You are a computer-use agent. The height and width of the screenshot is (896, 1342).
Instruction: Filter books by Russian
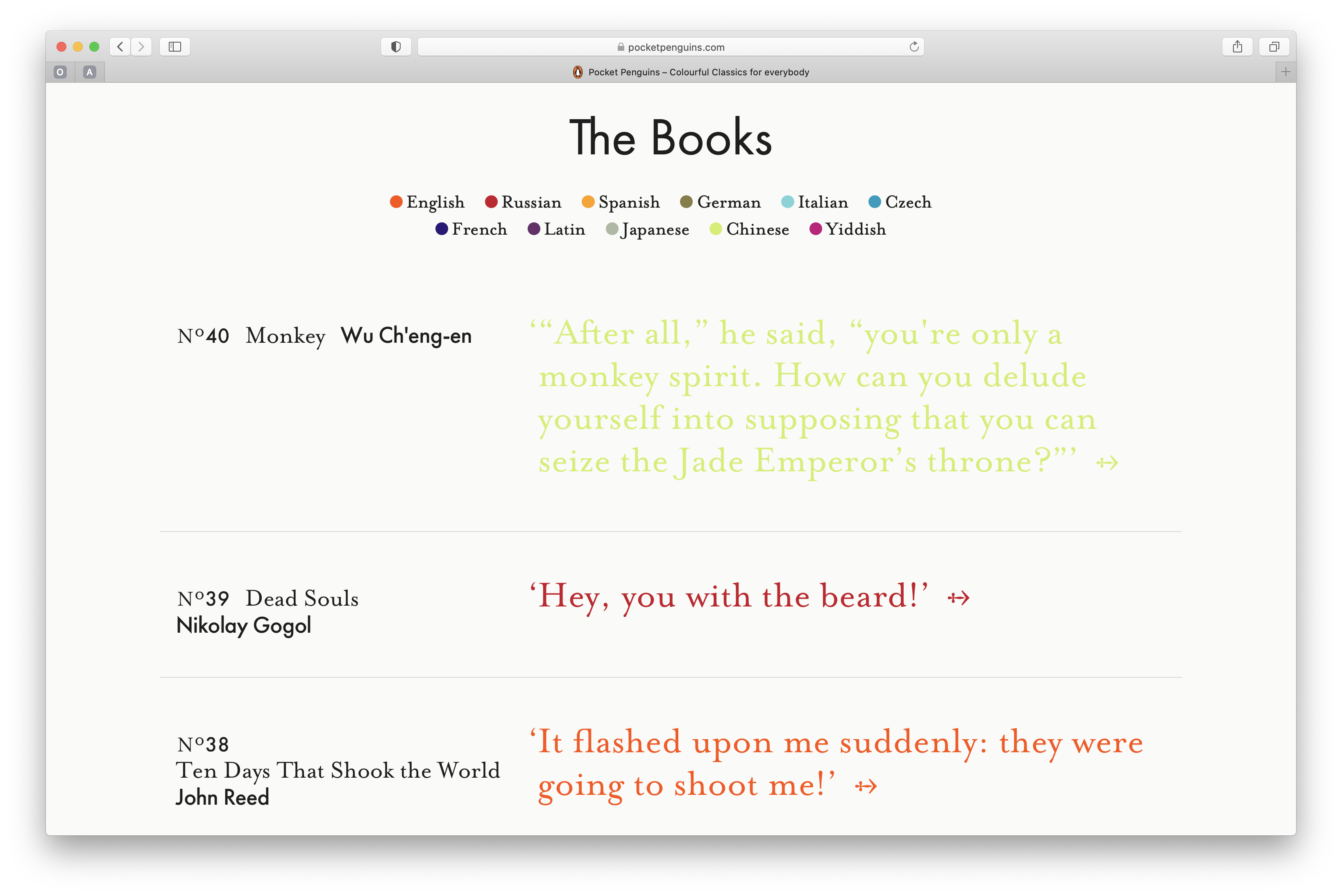point(523,202)
